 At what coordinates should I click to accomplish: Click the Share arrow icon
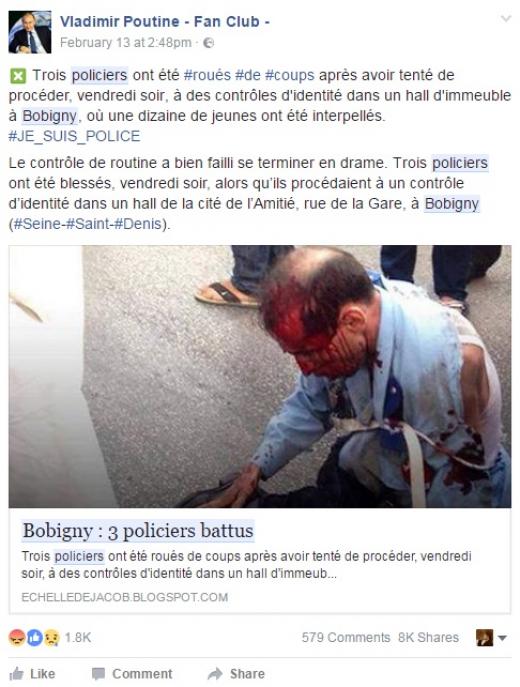tap(215, 673)
